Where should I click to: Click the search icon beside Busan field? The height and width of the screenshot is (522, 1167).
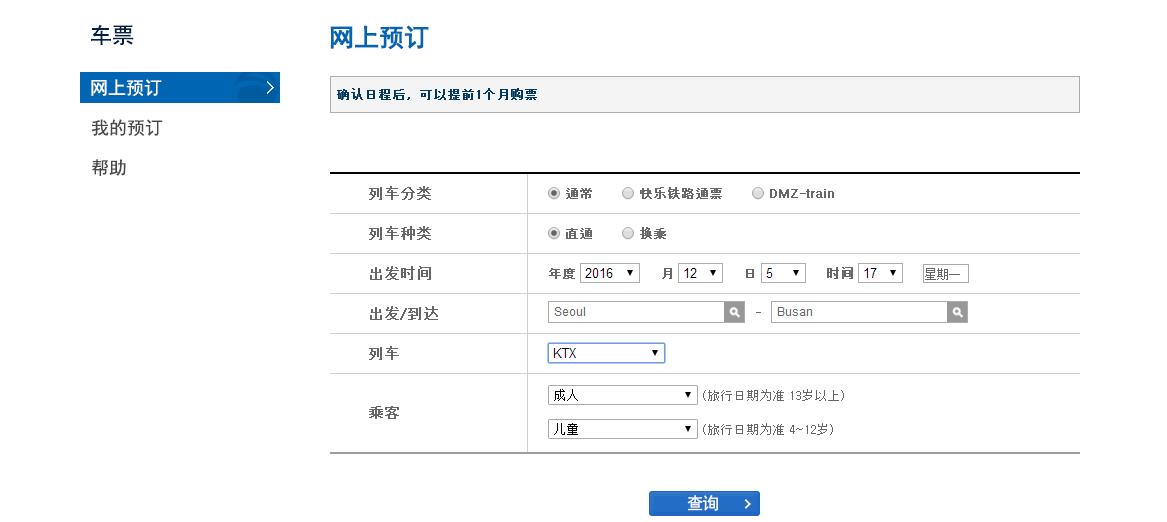tap(957, 313)
